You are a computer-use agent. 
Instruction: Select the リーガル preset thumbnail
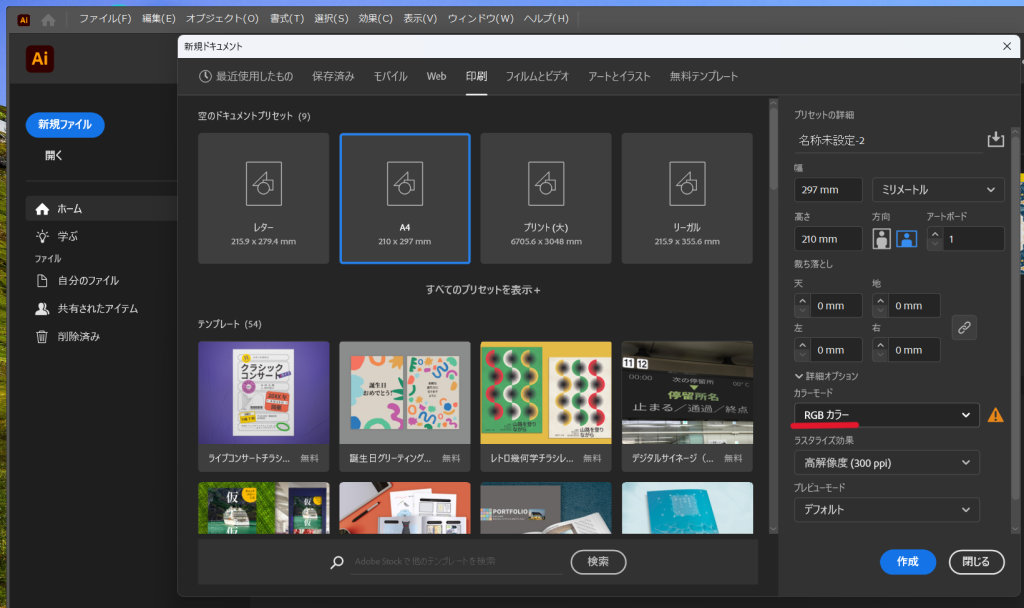(686, 198)
